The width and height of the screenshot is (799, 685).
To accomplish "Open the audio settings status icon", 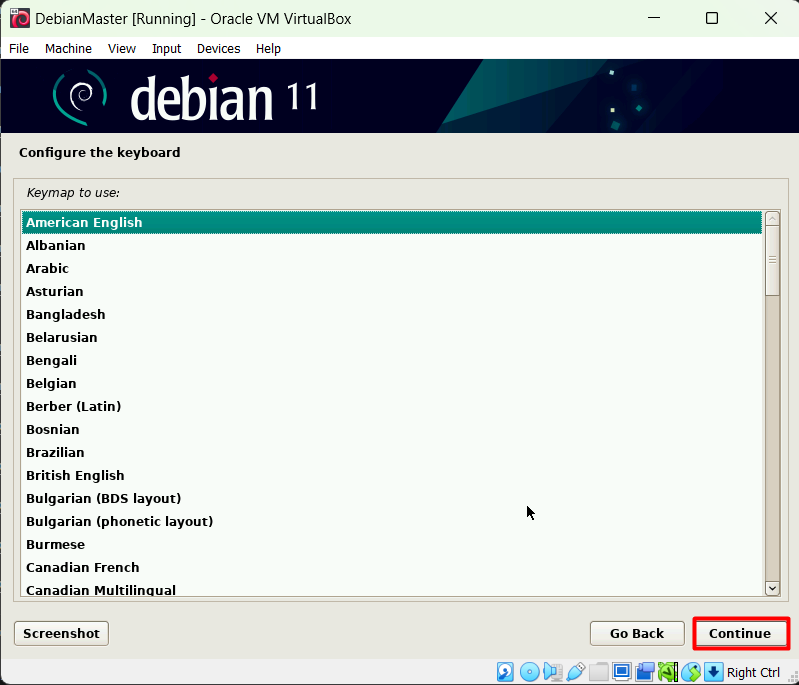I will (553, 672).
